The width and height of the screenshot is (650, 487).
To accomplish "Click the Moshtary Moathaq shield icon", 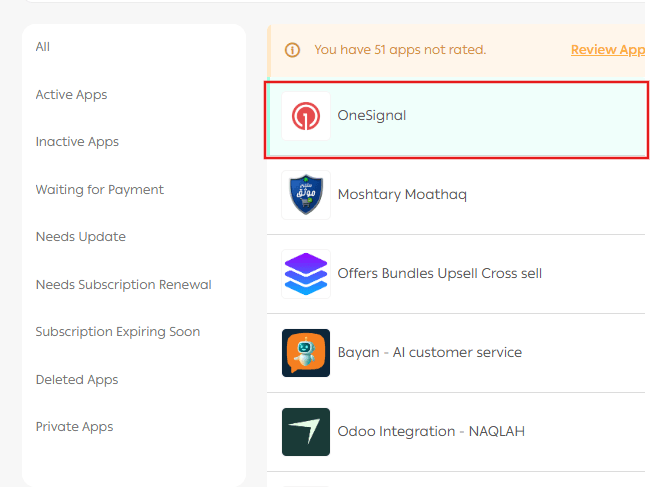I will pyautogui.click(x=306, y=195).
